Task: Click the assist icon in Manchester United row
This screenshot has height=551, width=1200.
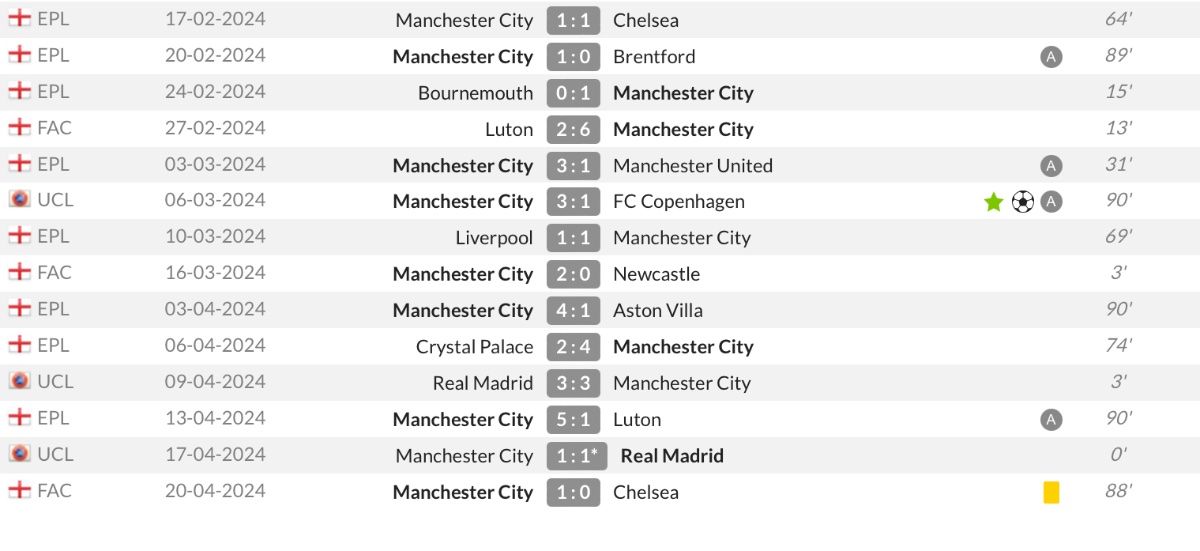Action: pyautogui.click(x=1051, y=166)
